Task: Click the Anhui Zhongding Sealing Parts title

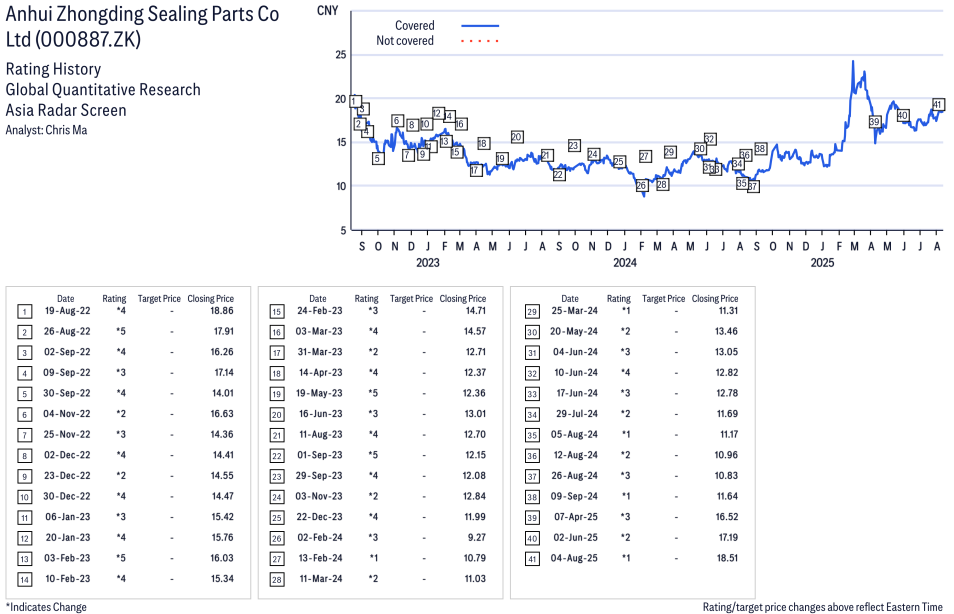Action: (142, 26)
